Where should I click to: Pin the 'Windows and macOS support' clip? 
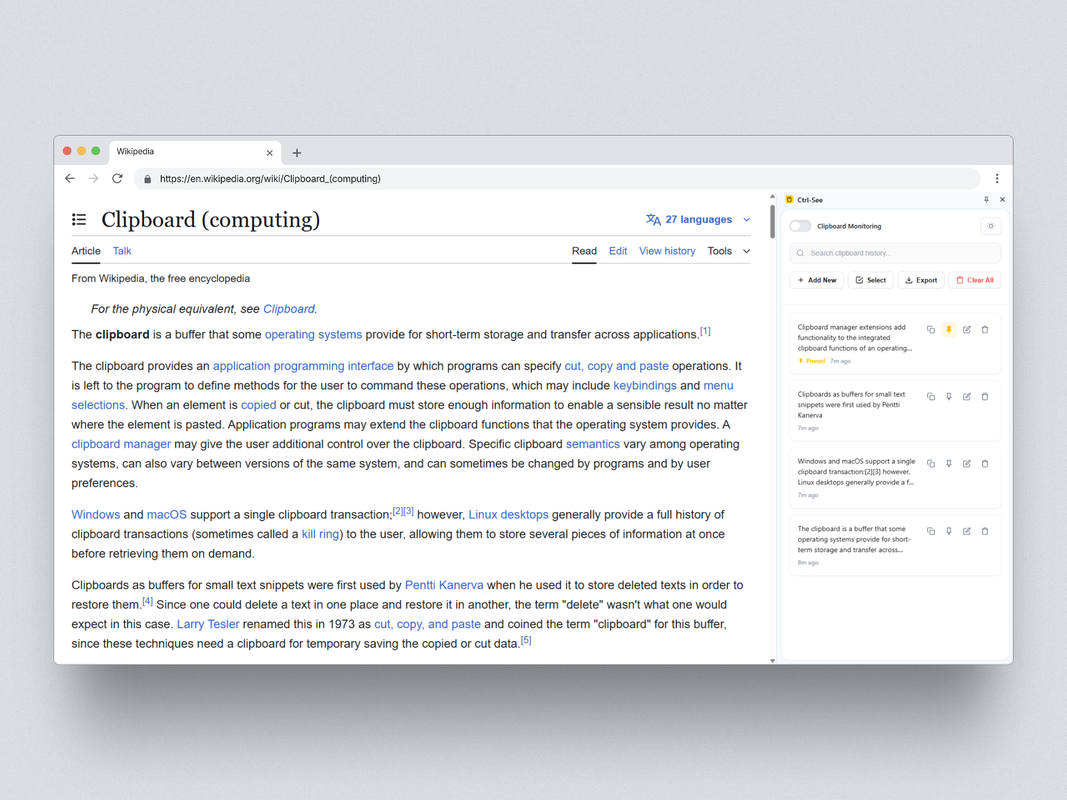pyautogui.click(x=949, y=464)
